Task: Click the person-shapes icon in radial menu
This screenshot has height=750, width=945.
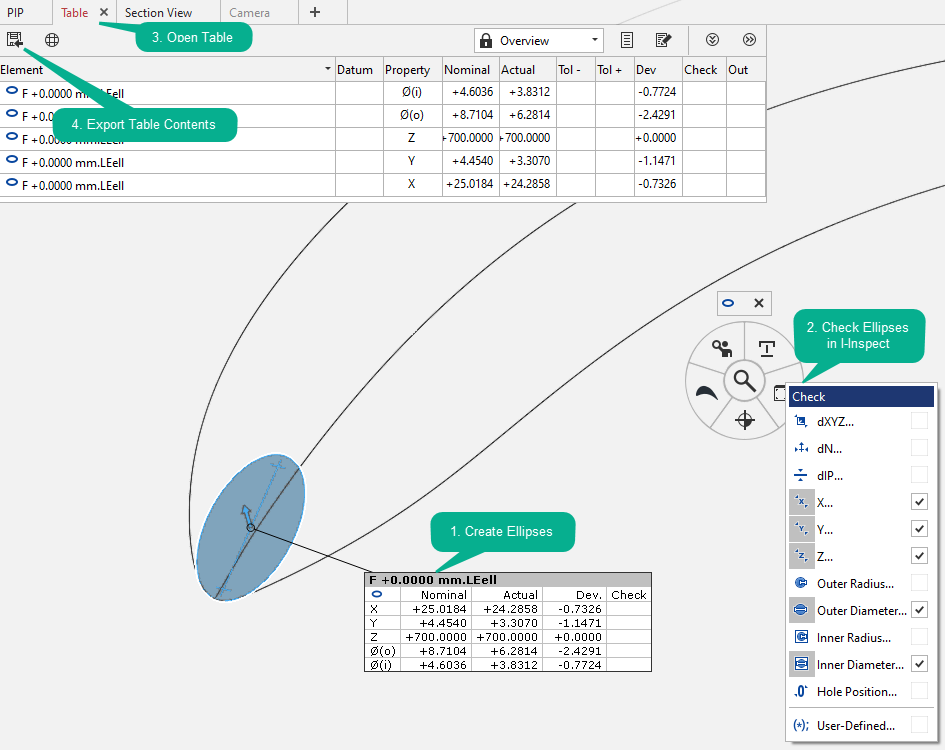Action: [720, 348]
